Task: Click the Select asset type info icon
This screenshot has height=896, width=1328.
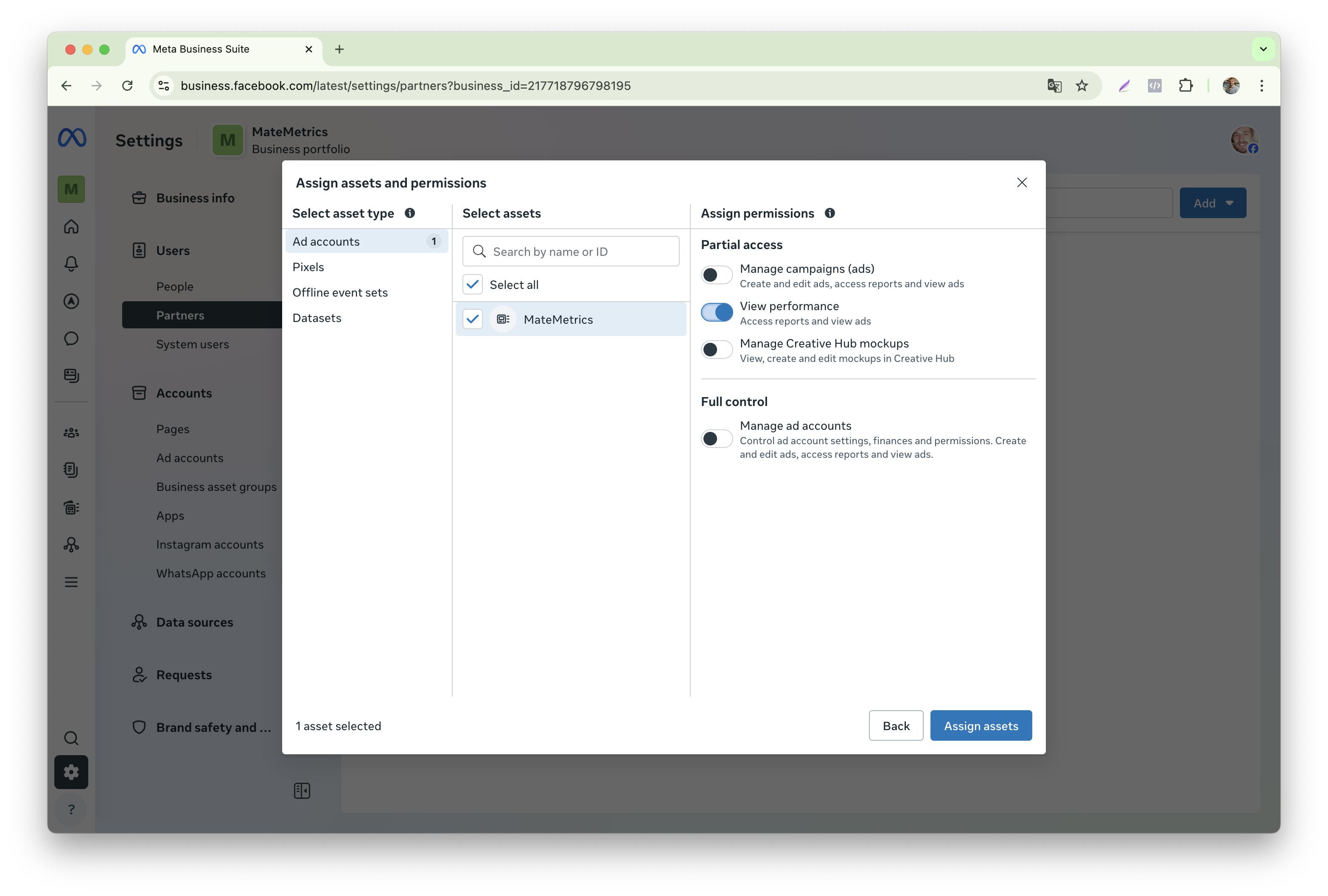Action: tap(410, 213)
